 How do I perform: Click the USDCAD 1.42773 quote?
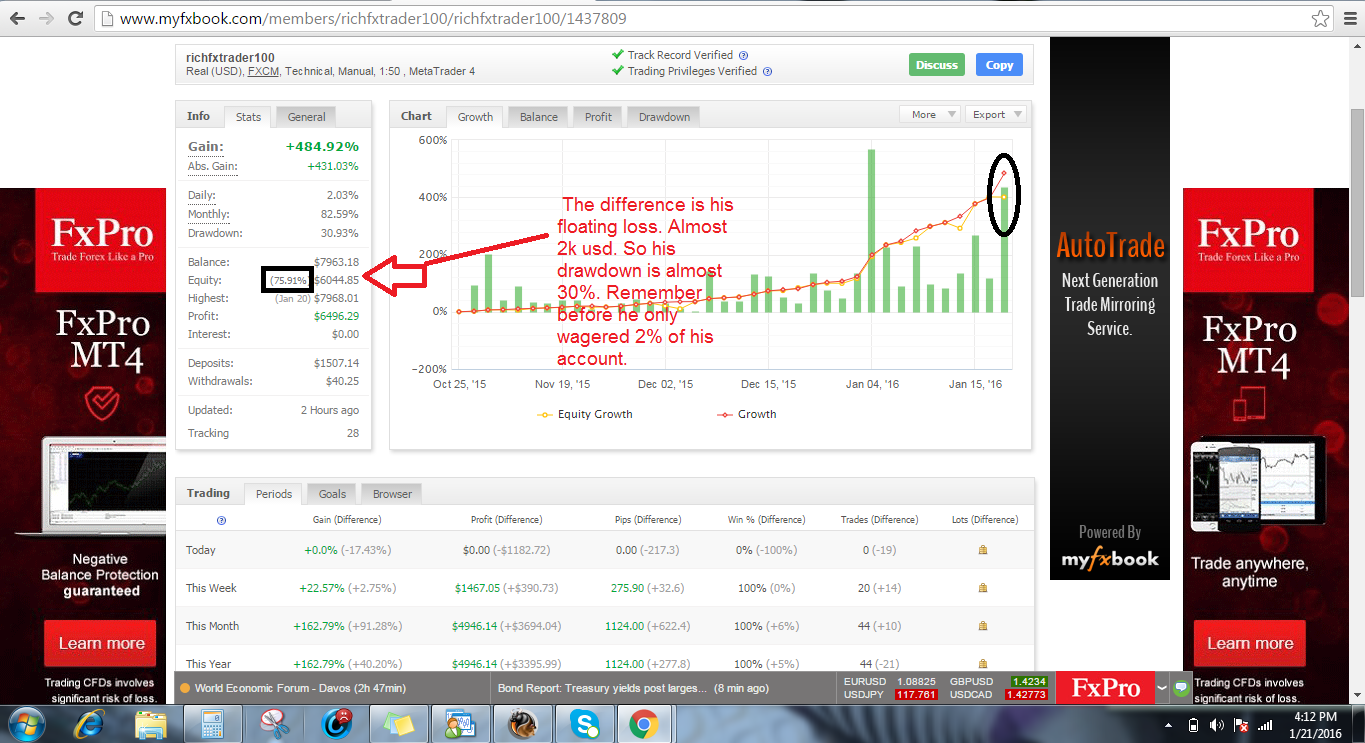997,694
